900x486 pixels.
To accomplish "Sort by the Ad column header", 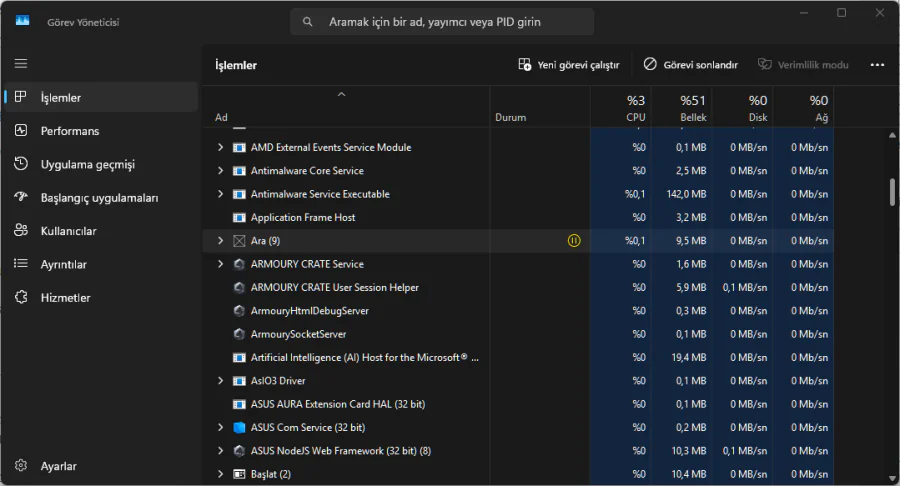I will [346, 107].
